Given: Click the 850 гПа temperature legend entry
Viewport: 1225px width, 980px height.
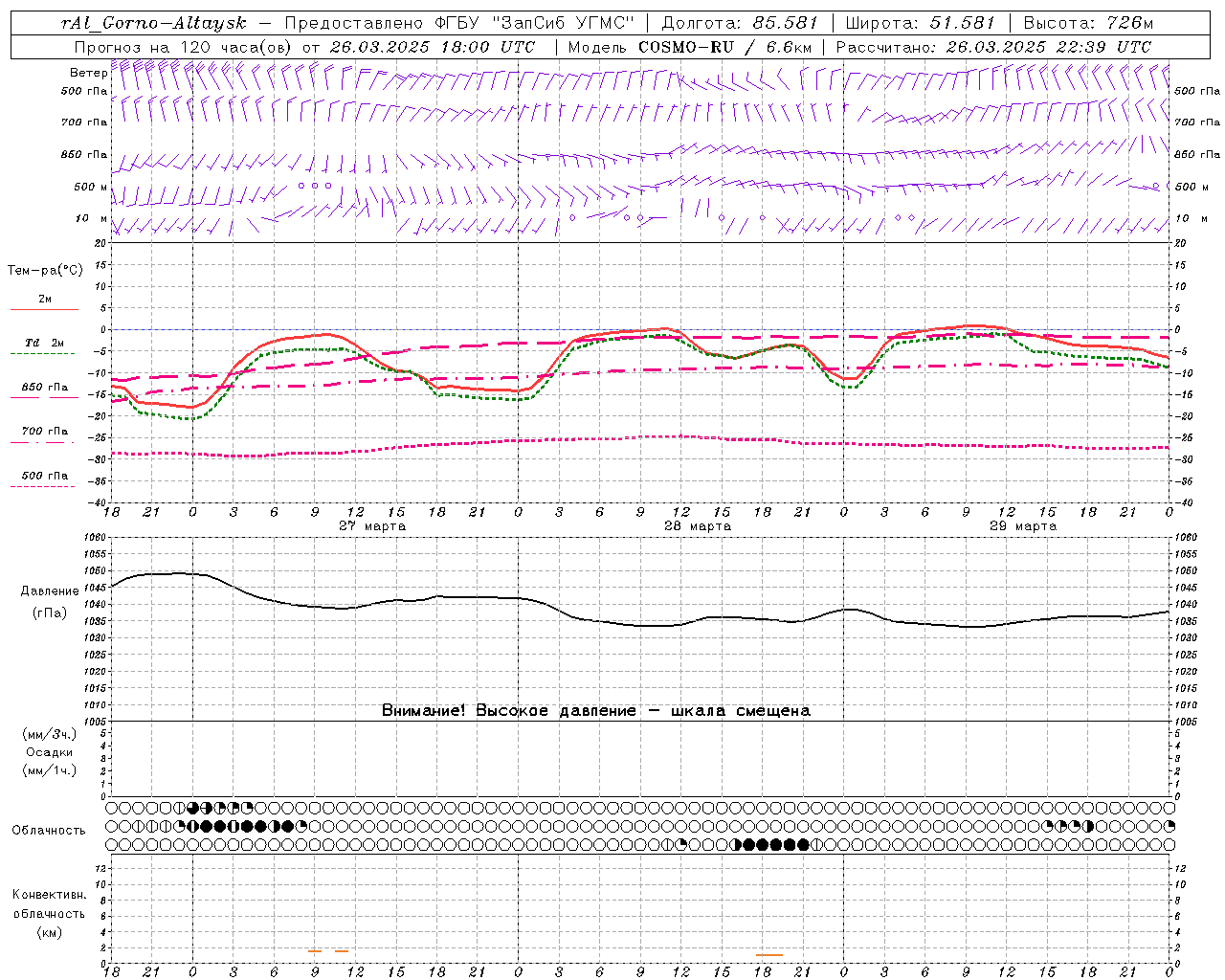Looking at the screenshot, I should 45,391.
